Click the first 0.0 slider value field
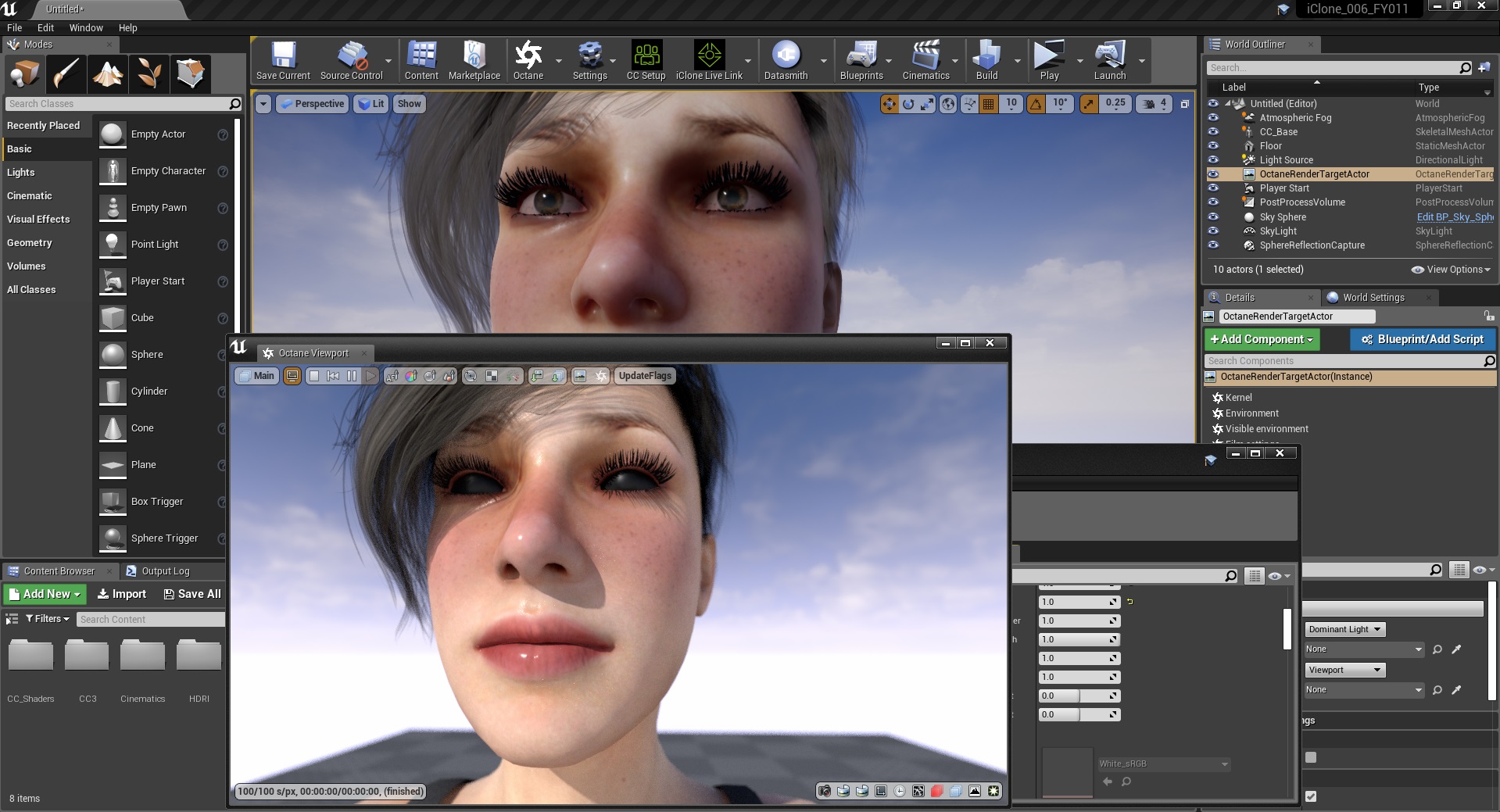Screen dimensions: 1500x812 coord(1079,696)
